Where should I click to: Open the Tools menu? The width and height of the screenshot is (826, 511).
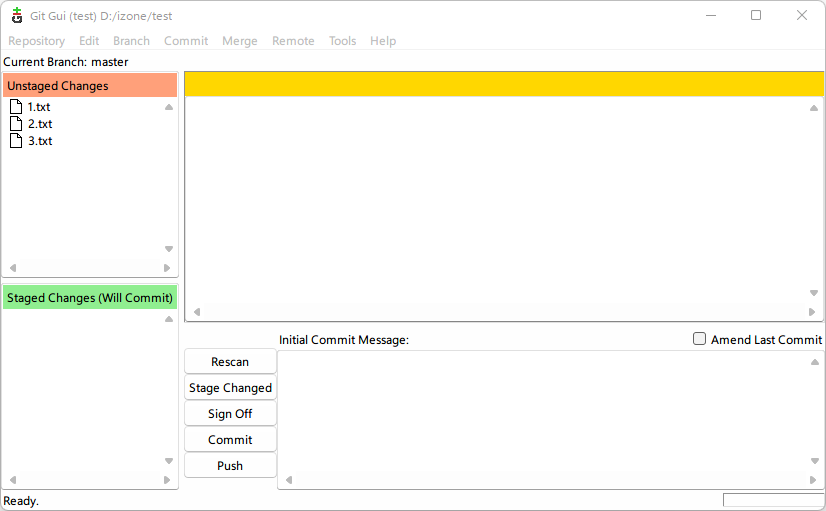coord(342,41)
